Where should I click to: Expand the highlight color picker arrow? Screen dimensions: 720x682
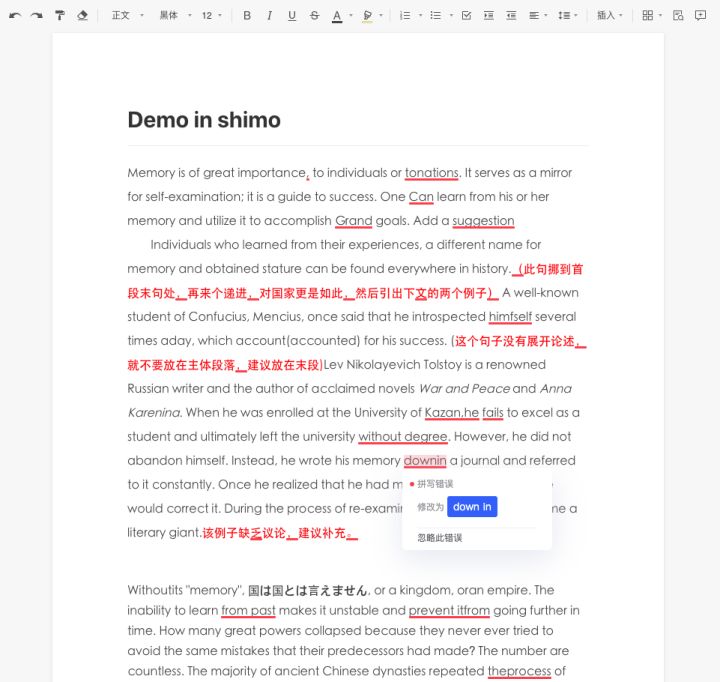(381, 16)
